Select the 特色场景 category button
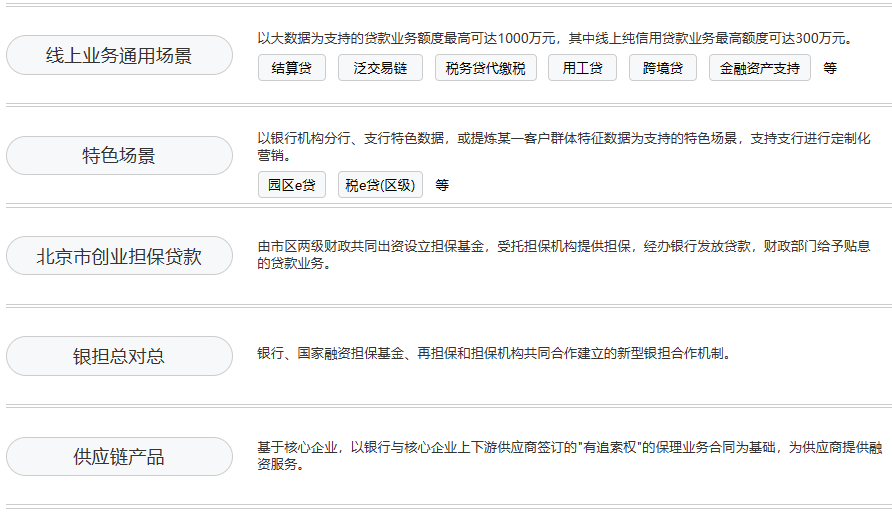 119,156
